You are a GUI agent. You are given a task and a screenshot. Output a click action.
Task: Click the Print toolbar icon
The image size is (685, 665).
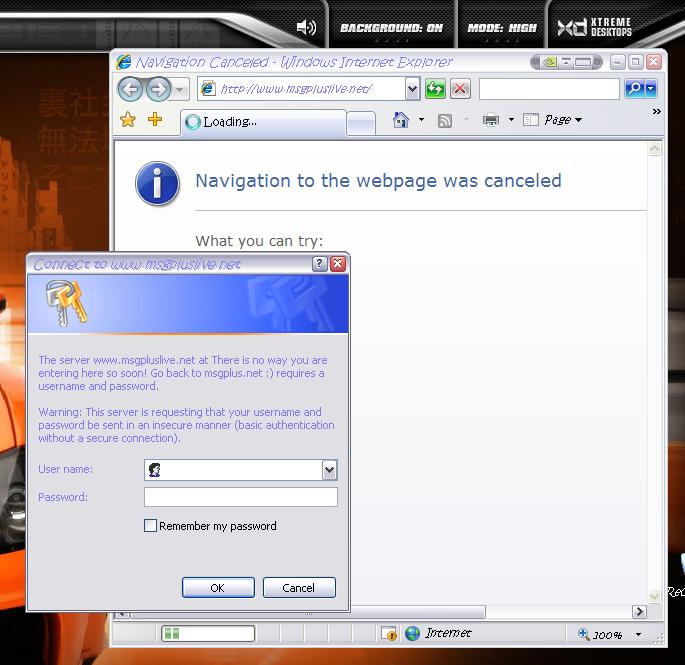490,120
